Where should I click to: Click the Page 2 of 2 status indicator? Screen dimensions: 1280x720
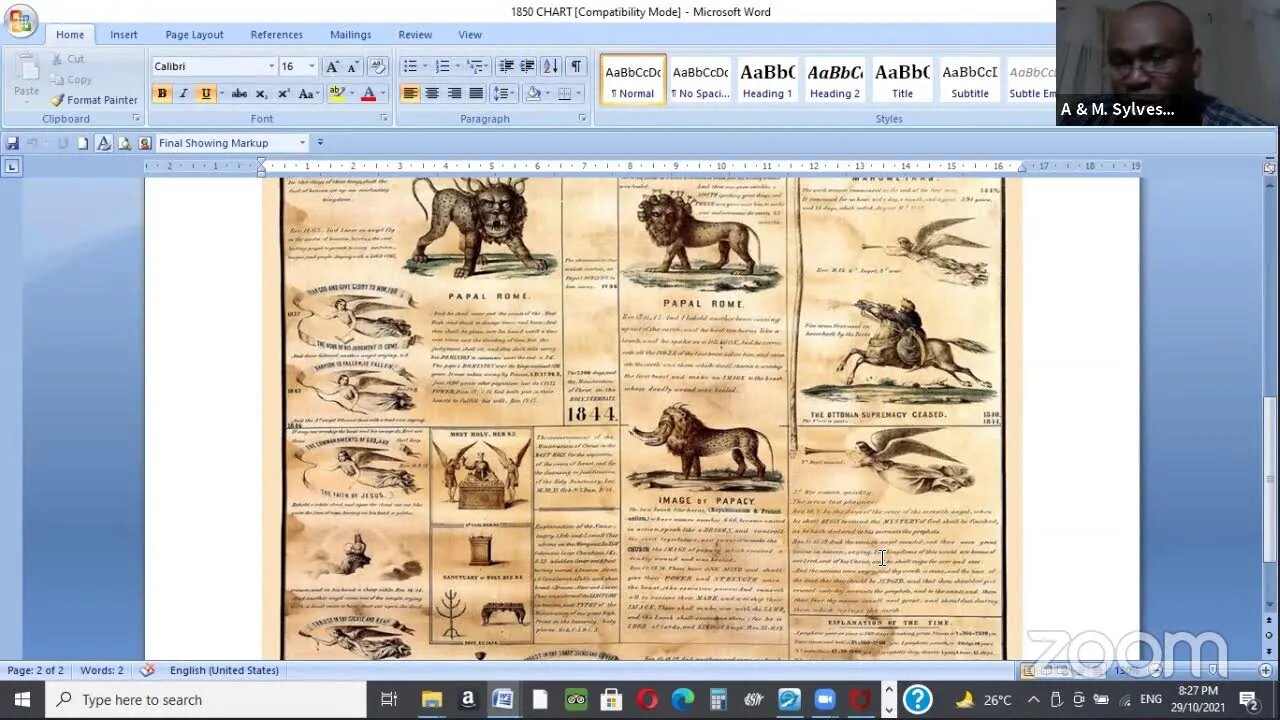pos(35,670)
